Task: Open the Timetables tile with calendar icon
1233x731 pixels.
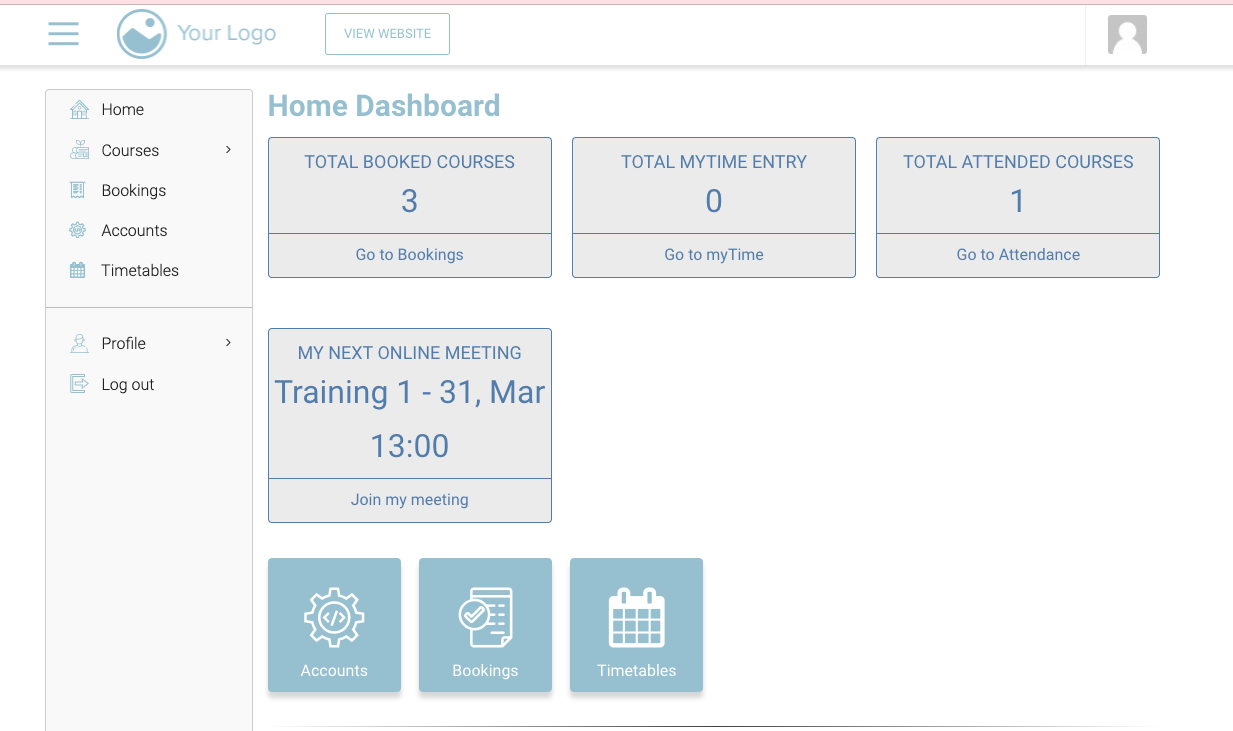Action: [636, 625]
